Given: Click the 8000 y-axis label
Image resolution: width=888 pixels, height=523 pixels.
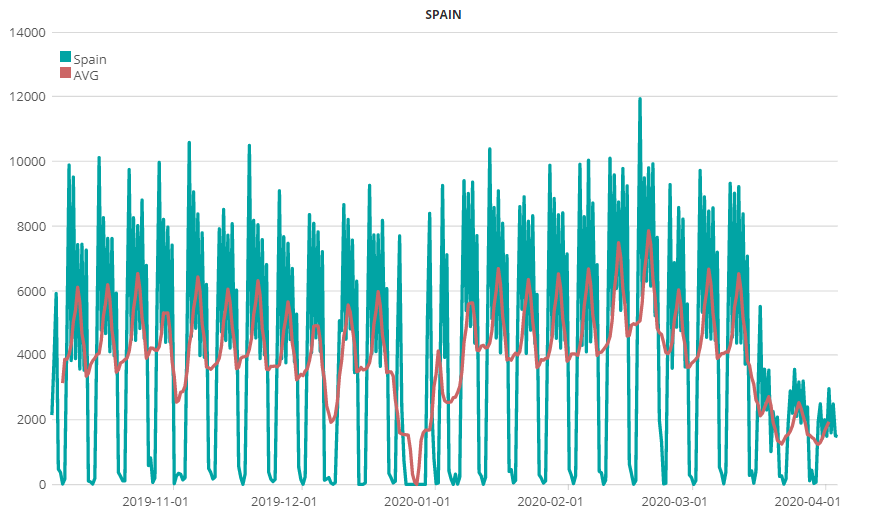Looking at the screenshot, I should pos(31,227).
